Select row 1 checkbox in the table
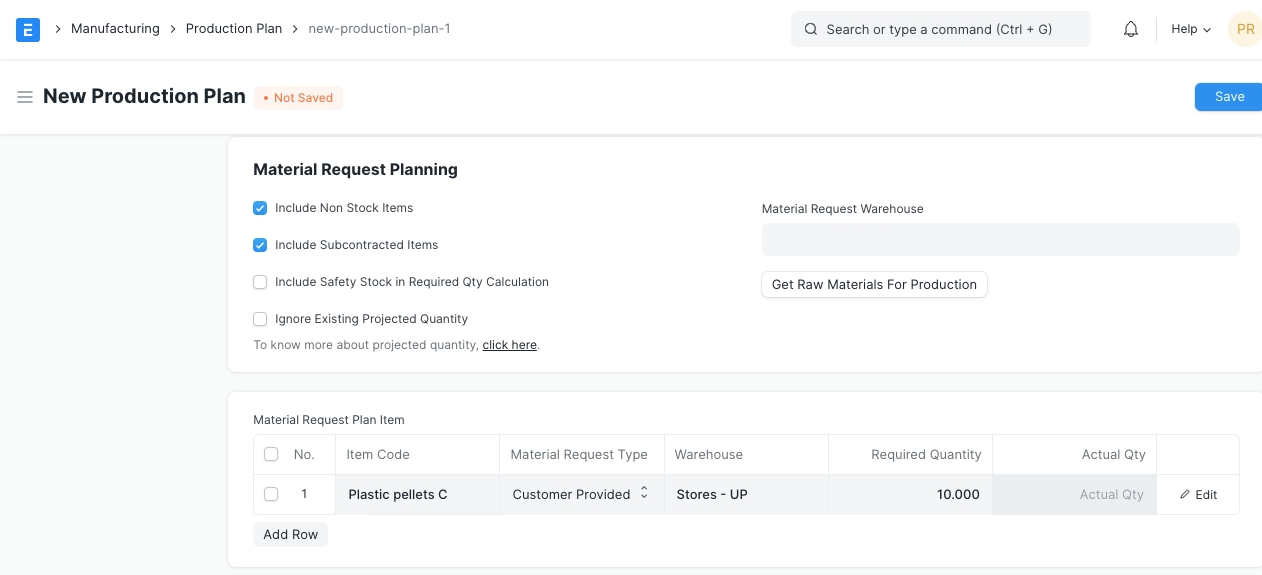 point(271,494)
